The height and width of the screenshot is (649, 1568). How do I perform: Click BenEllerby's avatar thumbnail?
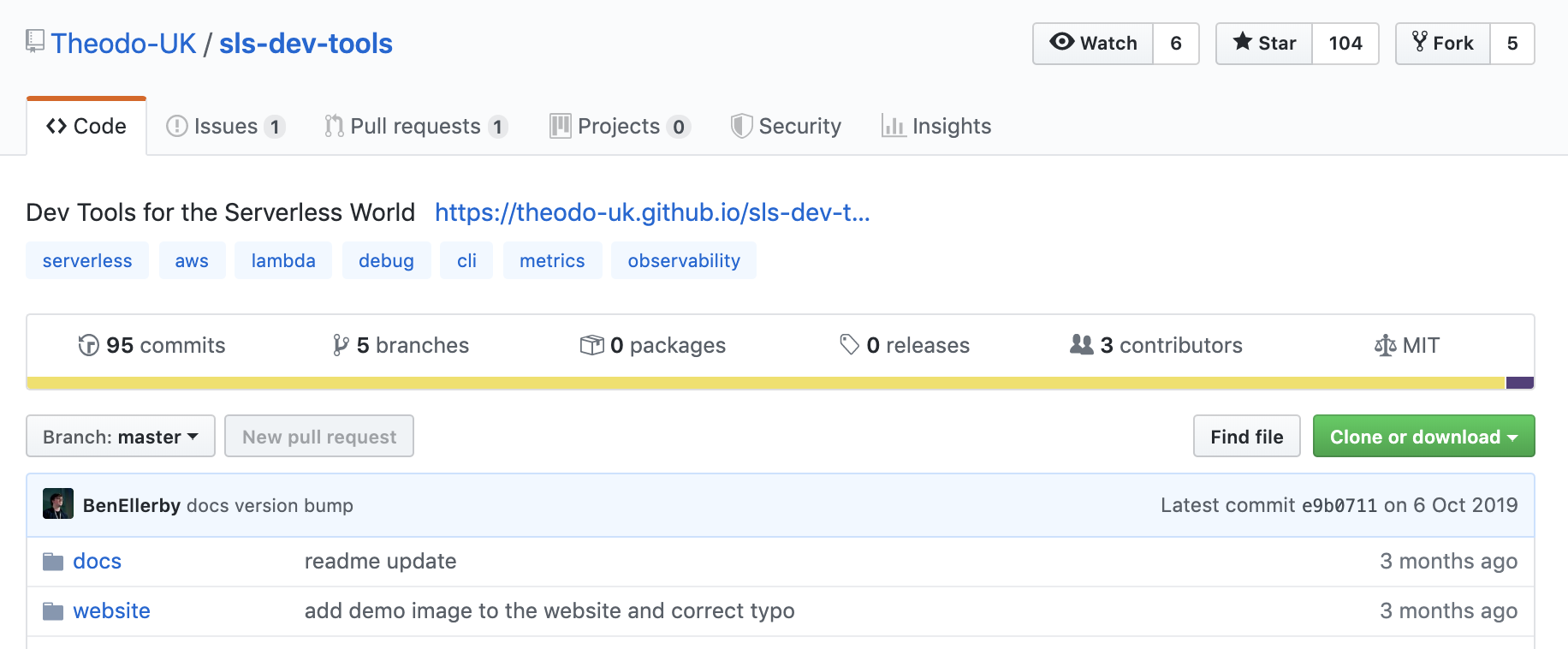pos(58,504)
